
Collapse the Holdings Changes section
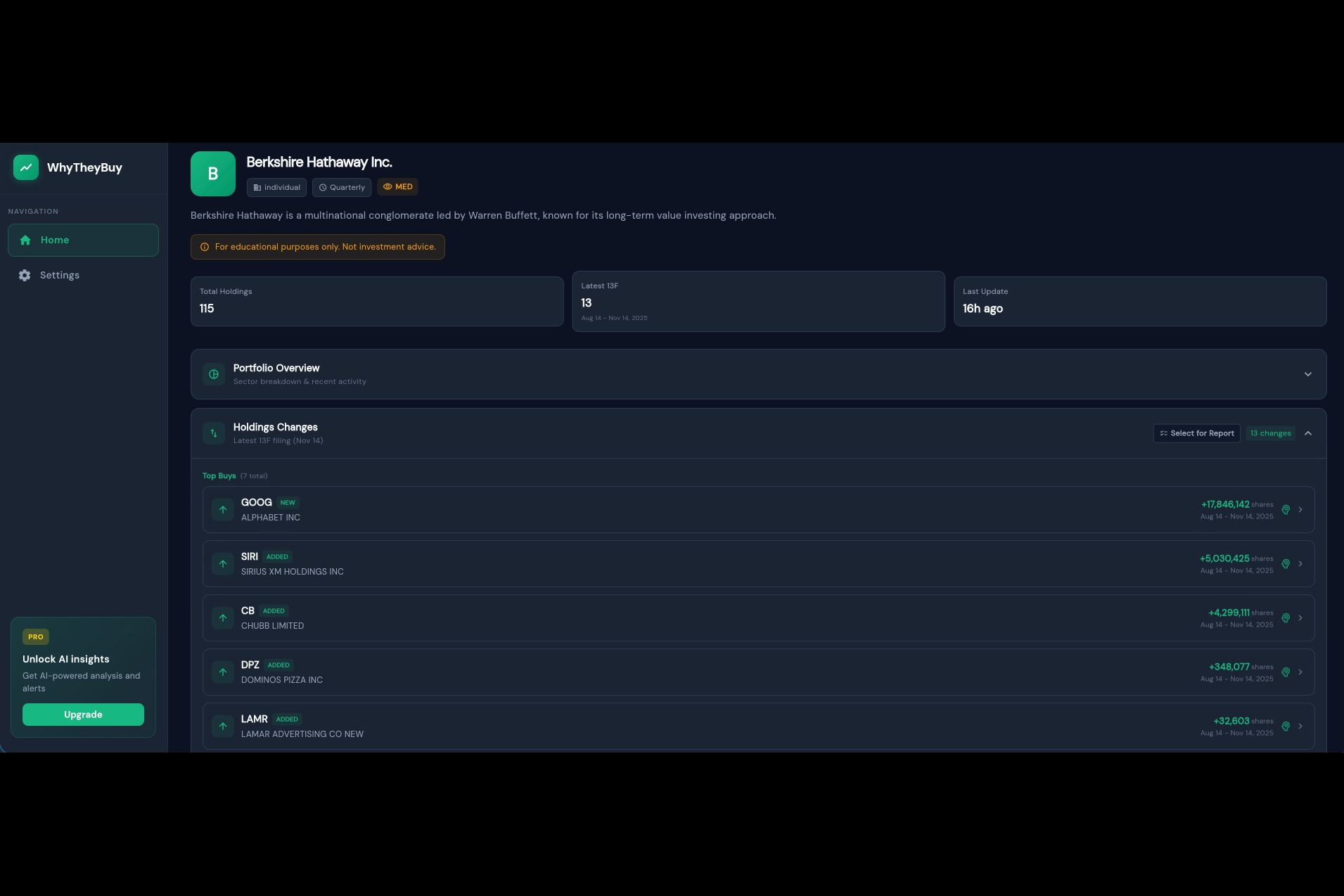pos(1308,433)
